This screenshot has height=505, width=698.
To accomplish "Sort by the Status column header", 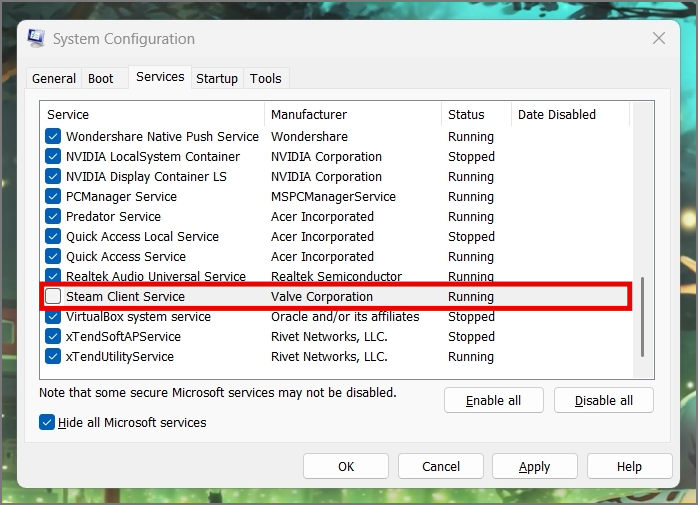I will 476,114.
